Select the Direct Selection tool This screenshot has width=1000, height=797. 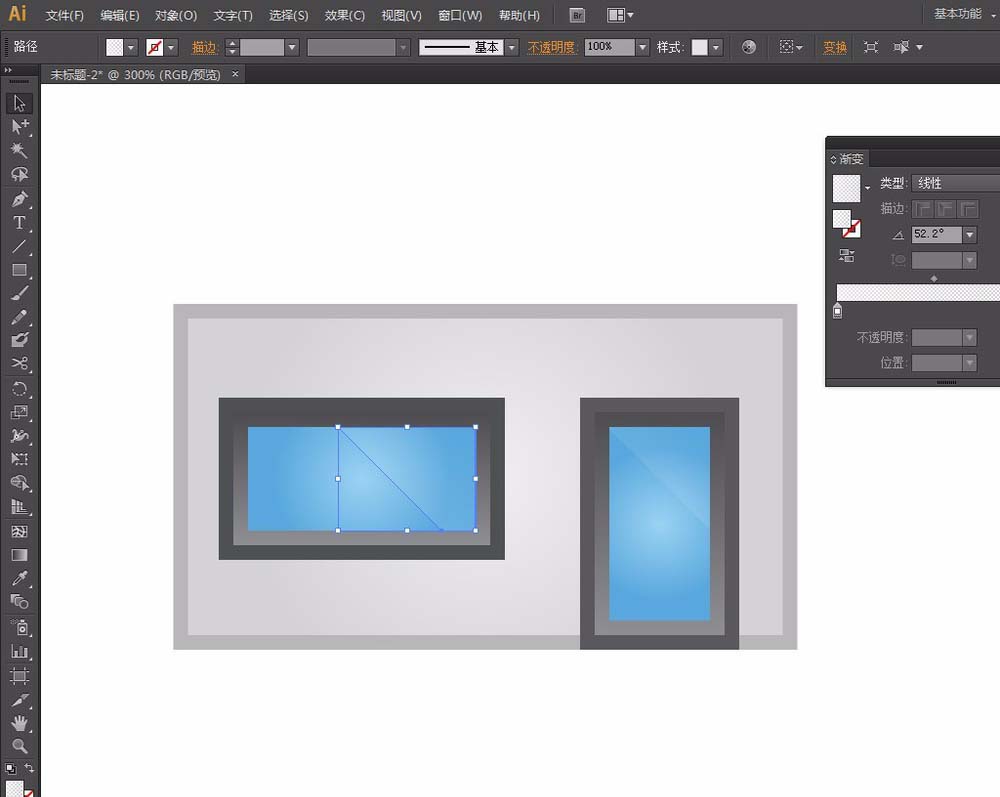point(19,127)
